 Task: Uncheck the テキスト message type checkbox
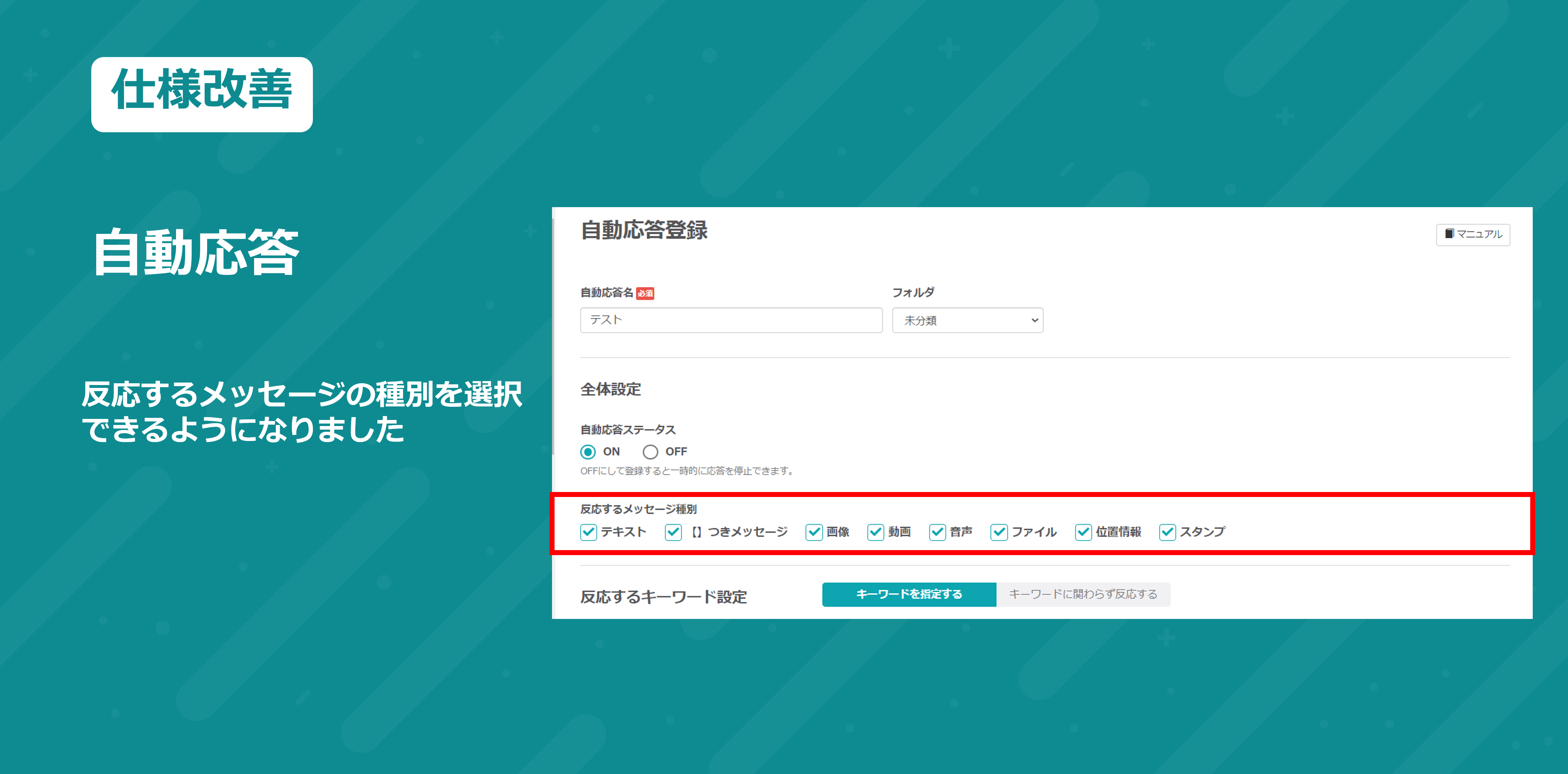pos(589,532)
